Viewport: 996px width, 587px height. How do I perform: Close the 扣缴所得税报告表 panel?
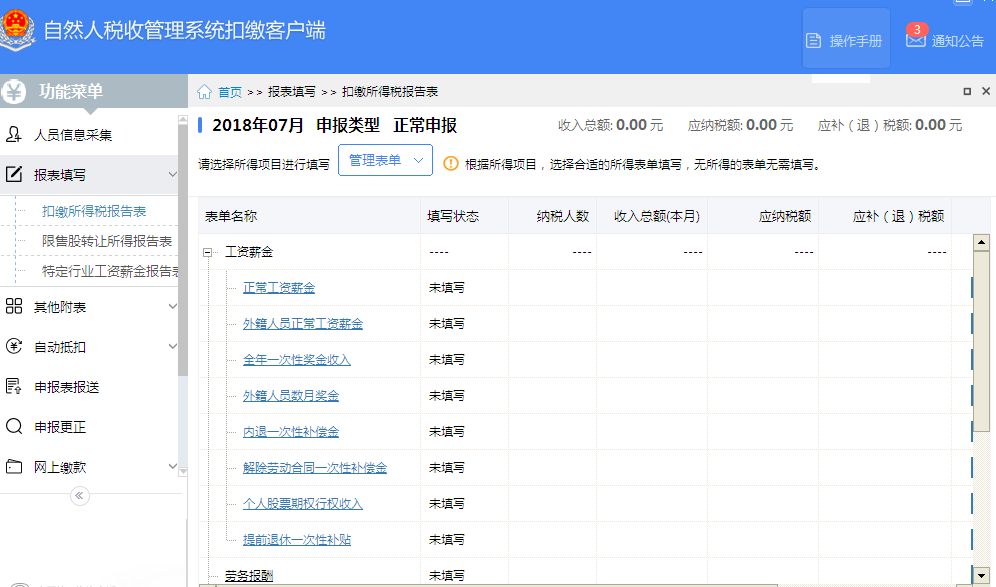(x=986, y=91)
